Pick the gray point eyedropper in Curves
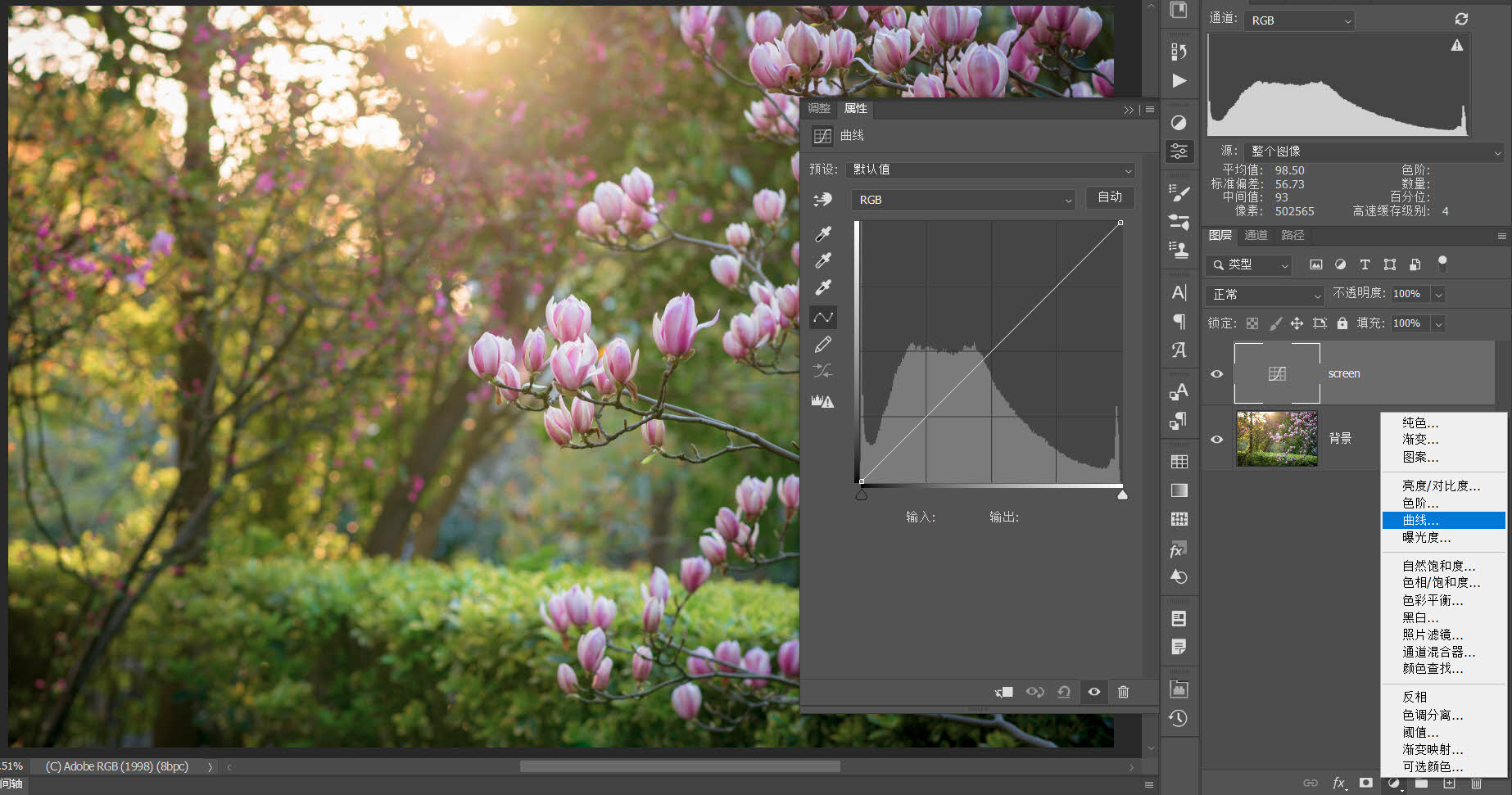Viewport: 1512px width, 795px height. pyautogui.click(x=823, y=260)
